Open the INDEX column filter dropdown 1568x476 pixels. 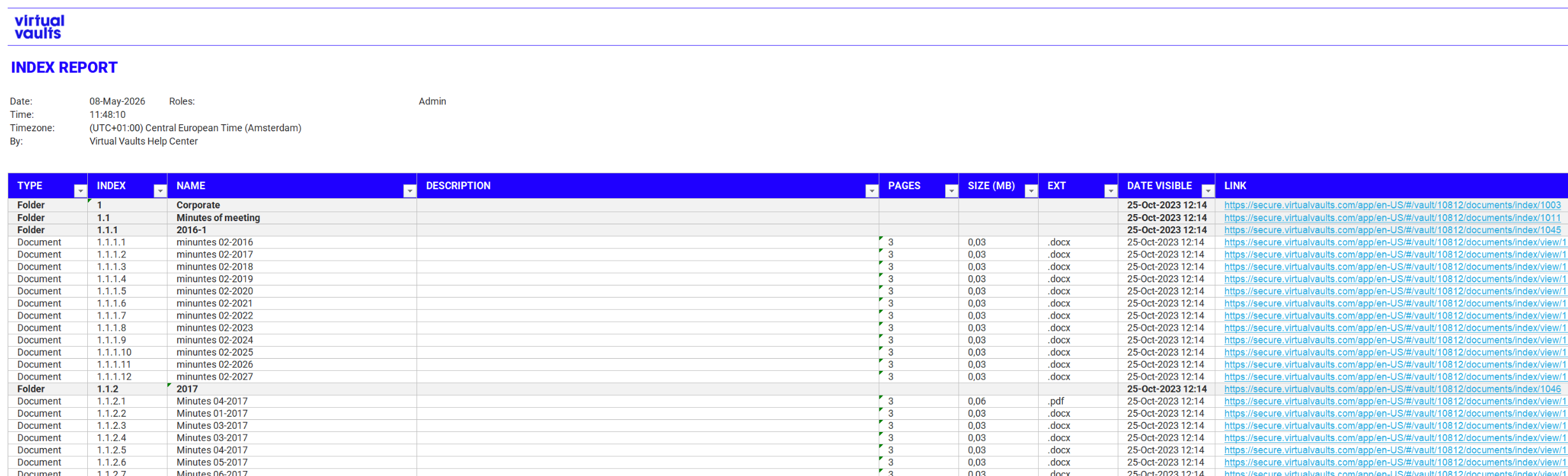(x=160, y=191)
